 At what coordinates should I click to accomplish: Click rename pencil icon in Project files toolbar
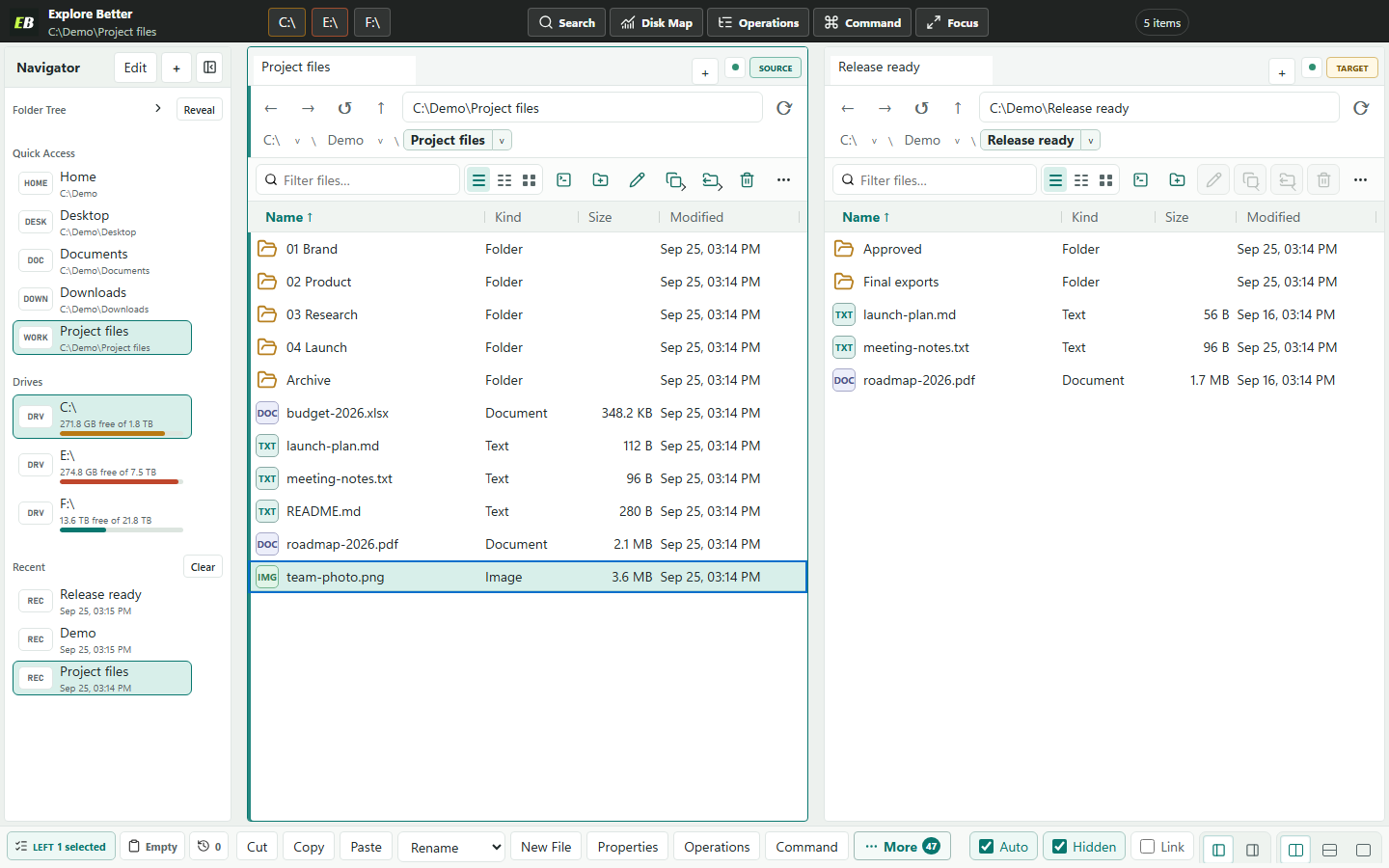pyautogui.click(x=637, y=180)
